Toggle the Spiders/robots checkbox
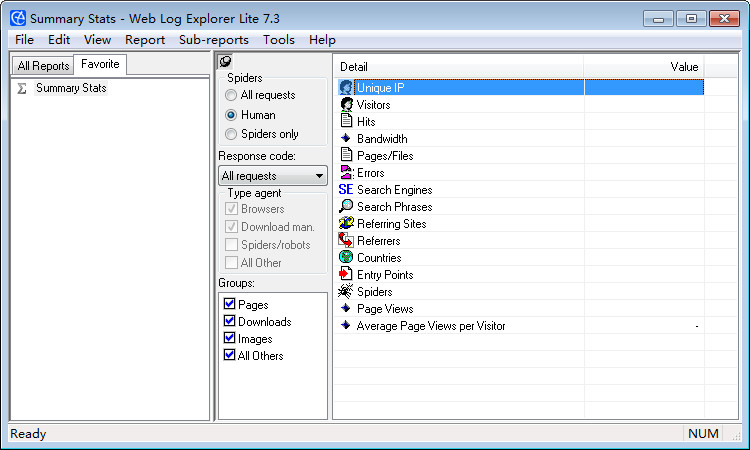The width and height of the screenshot is (750, 450). click(x=232, y=245)
